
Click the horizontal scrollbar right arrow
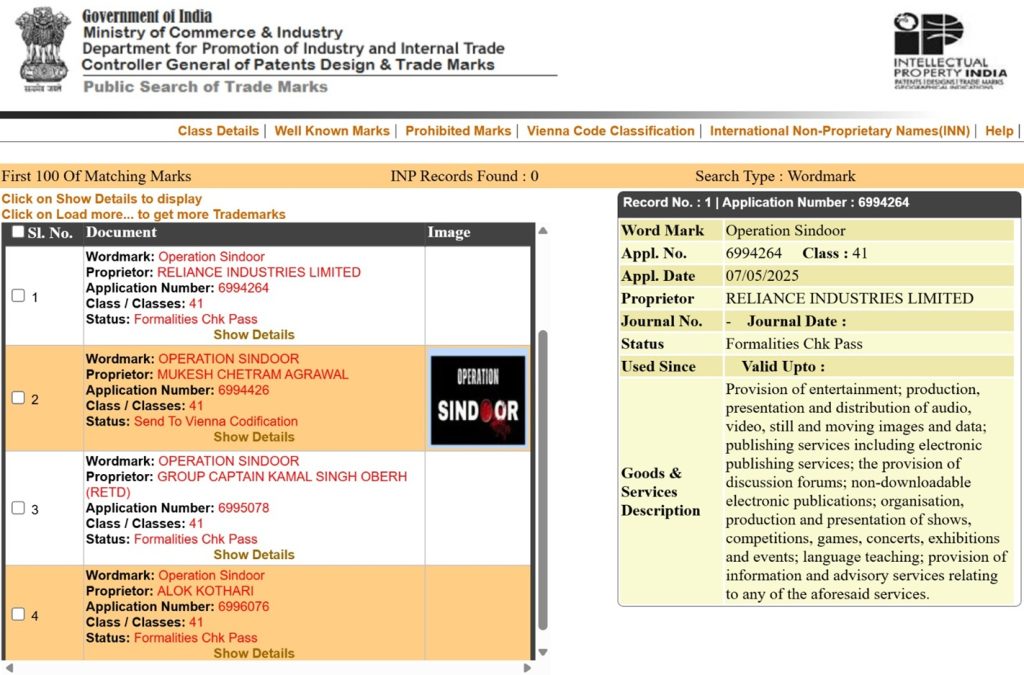click(x=528, y=668)
